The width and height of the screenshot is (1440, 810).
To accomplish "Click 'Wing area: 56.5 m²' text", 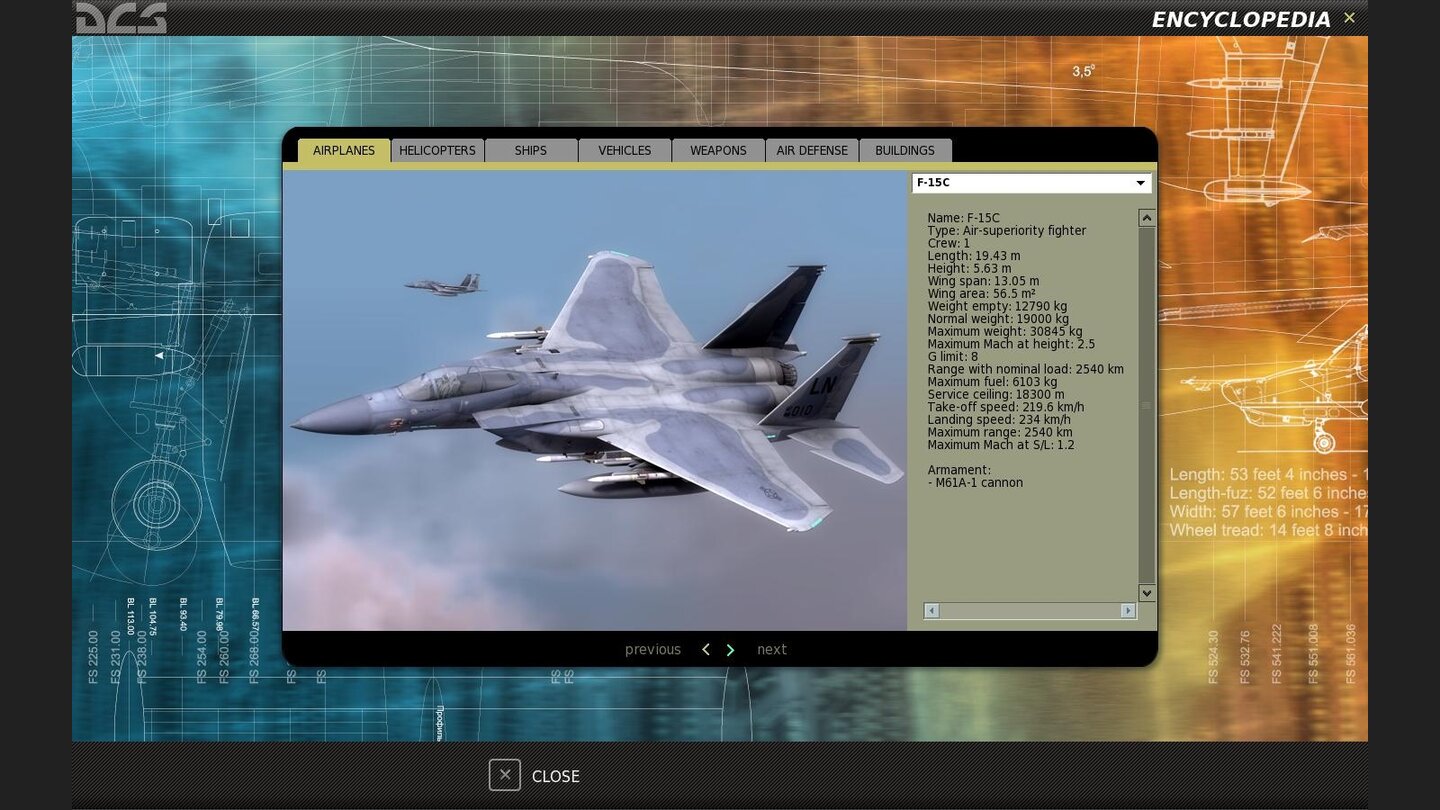I will pos(981,294).
